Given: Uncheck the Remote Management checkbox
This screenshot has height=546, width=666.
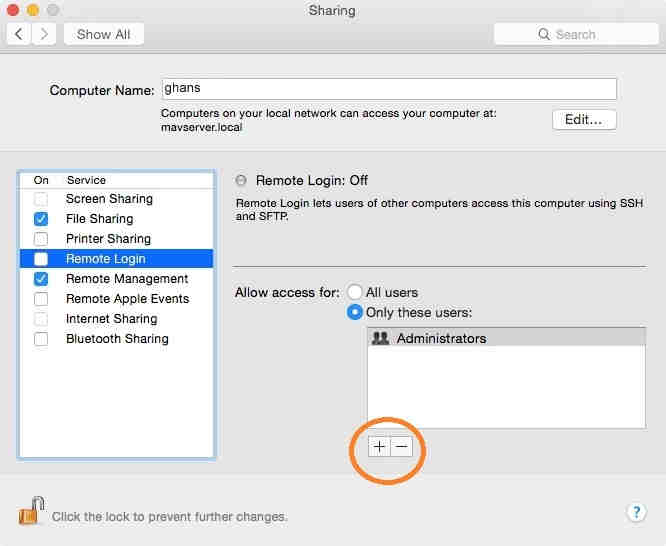Looking at the screenshot, I should click(x=41, y=279).
